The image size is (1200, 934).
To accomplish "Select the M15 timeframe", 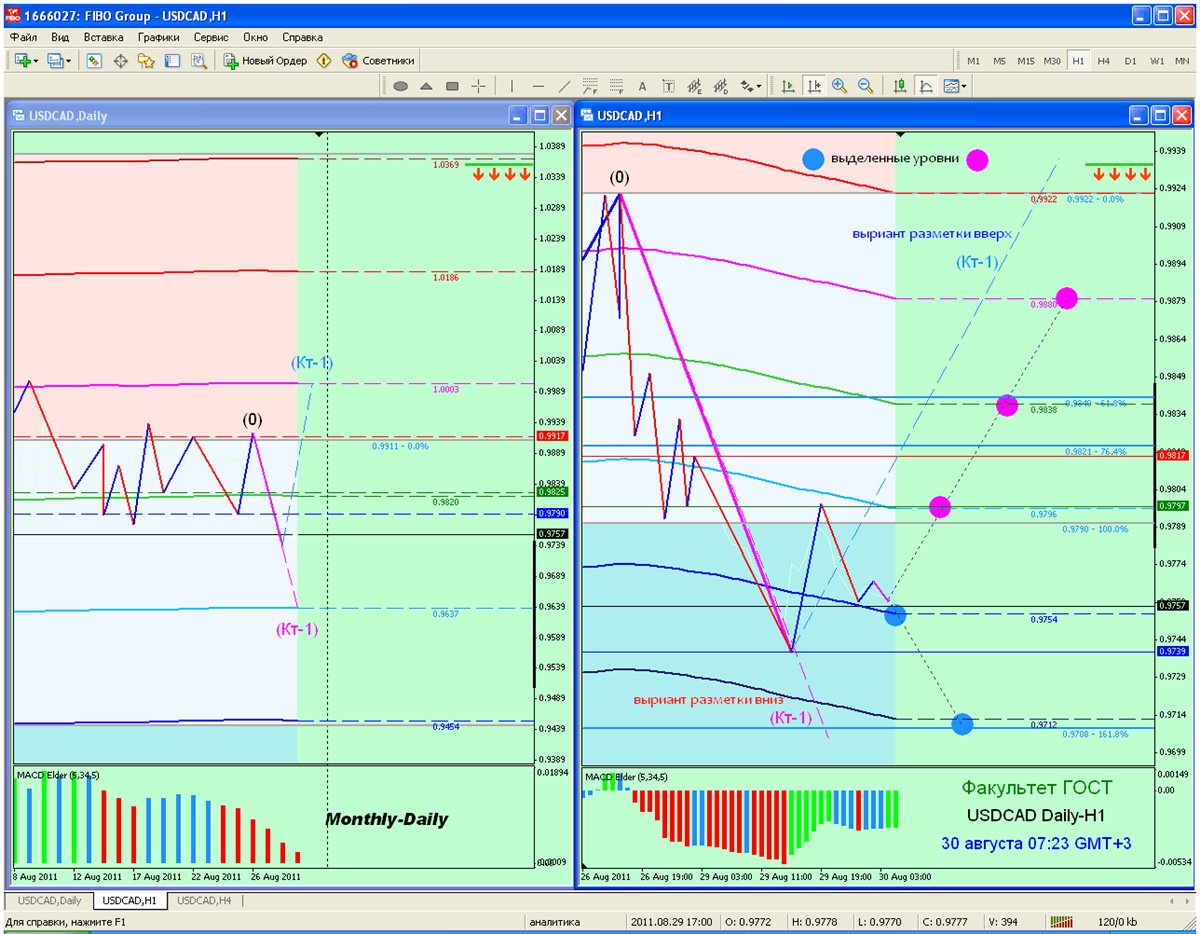I will 1026,61.
